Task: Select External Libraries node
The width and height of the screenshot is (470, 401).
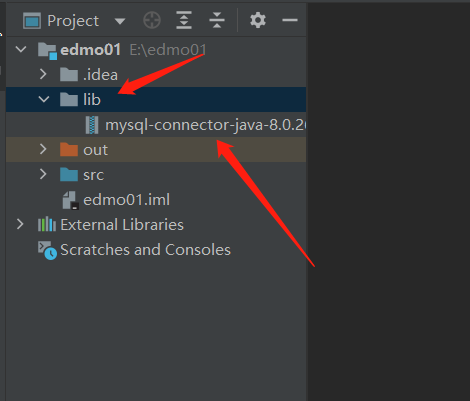Action: click(x=156, y=225)
